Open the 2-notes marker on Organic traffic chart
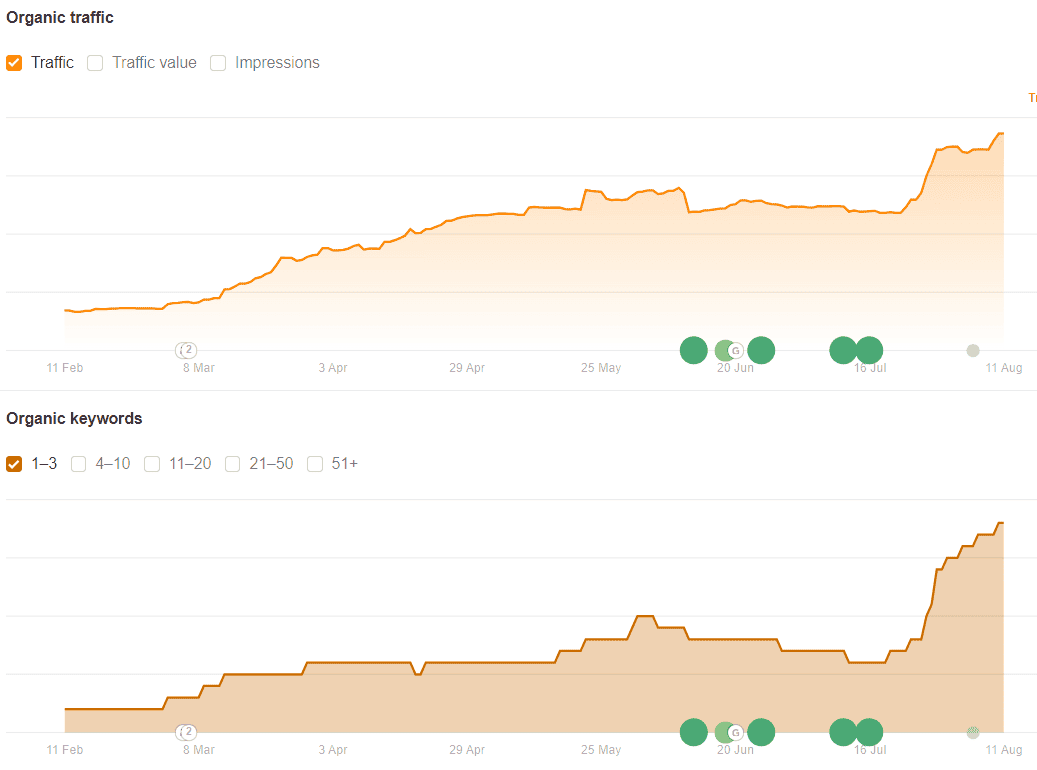 click(187, 350)
